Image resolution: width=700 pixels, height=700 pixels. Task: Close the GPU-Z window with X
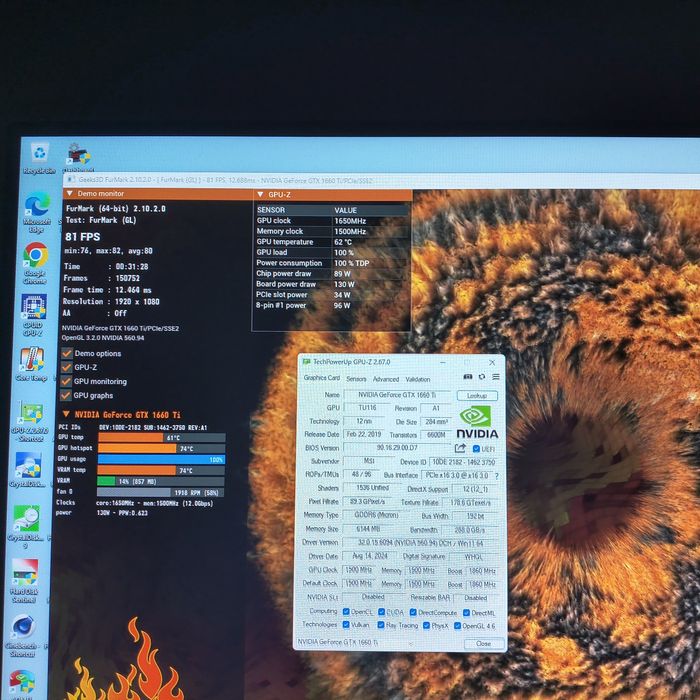[x=492, y=362]
